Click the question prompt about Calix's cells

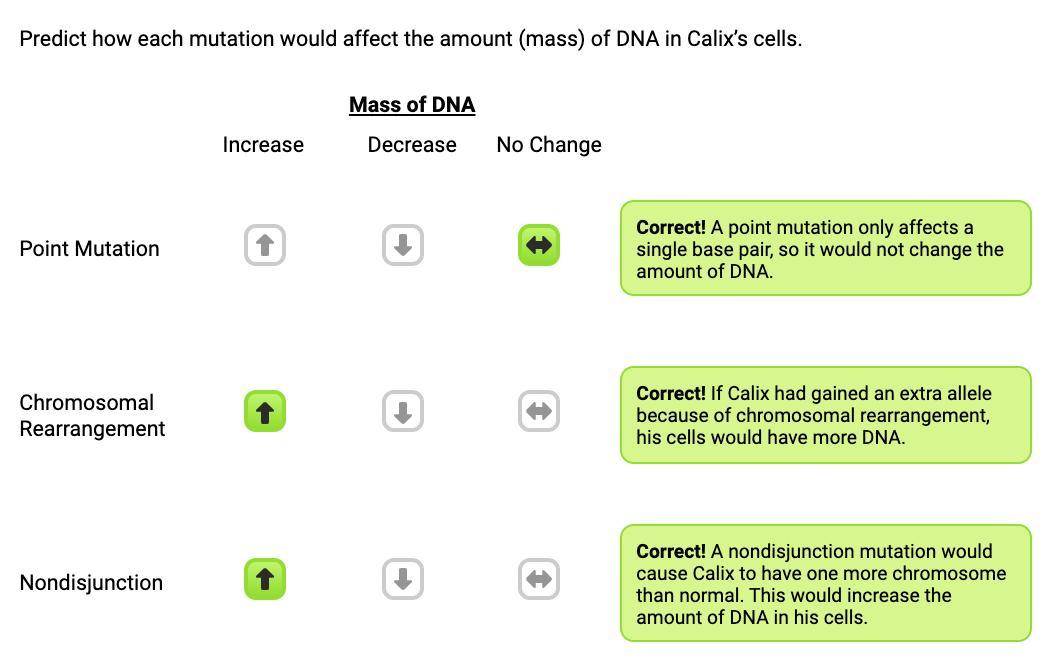[x=410, y=39]
